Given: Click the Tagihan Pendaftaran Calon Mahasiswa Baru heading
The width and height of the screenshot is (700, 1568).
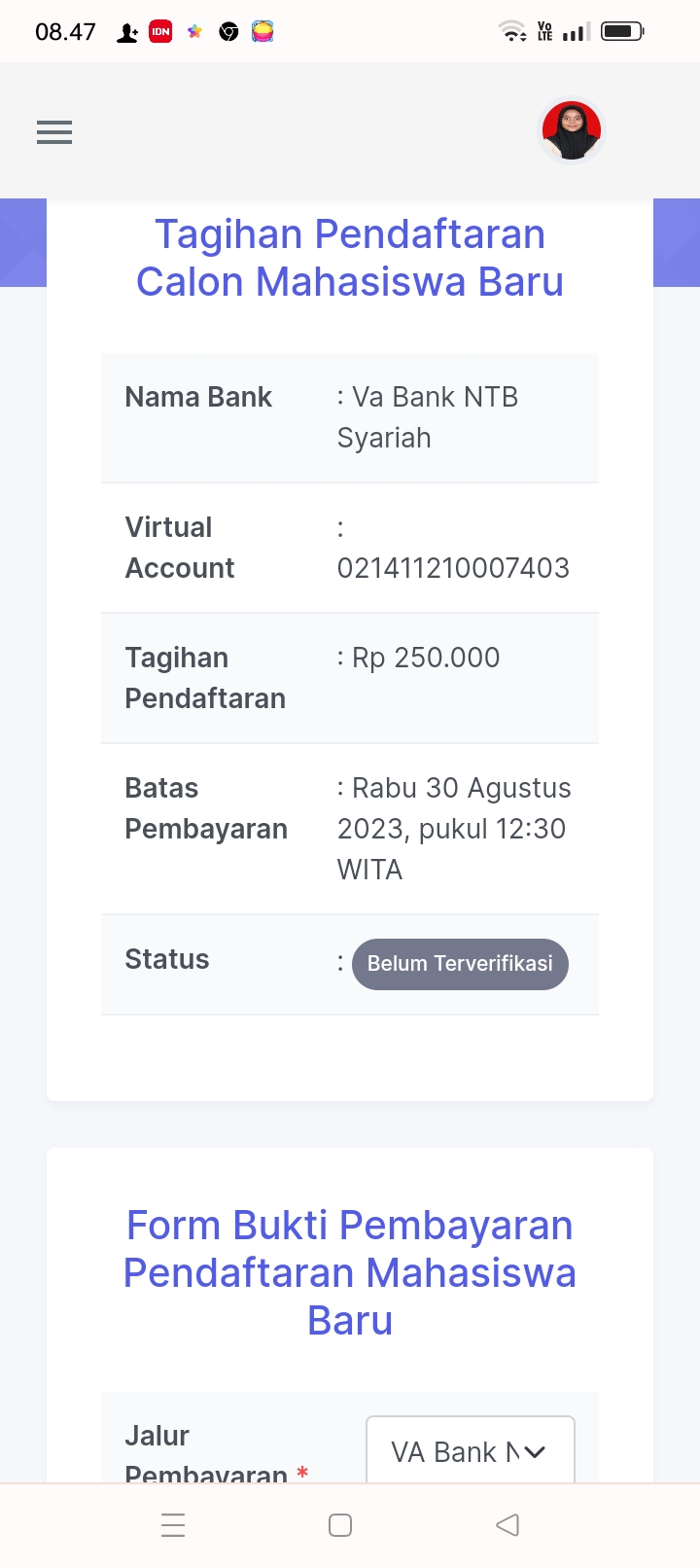Looking at the screenshot, I should tap(350, 258).
